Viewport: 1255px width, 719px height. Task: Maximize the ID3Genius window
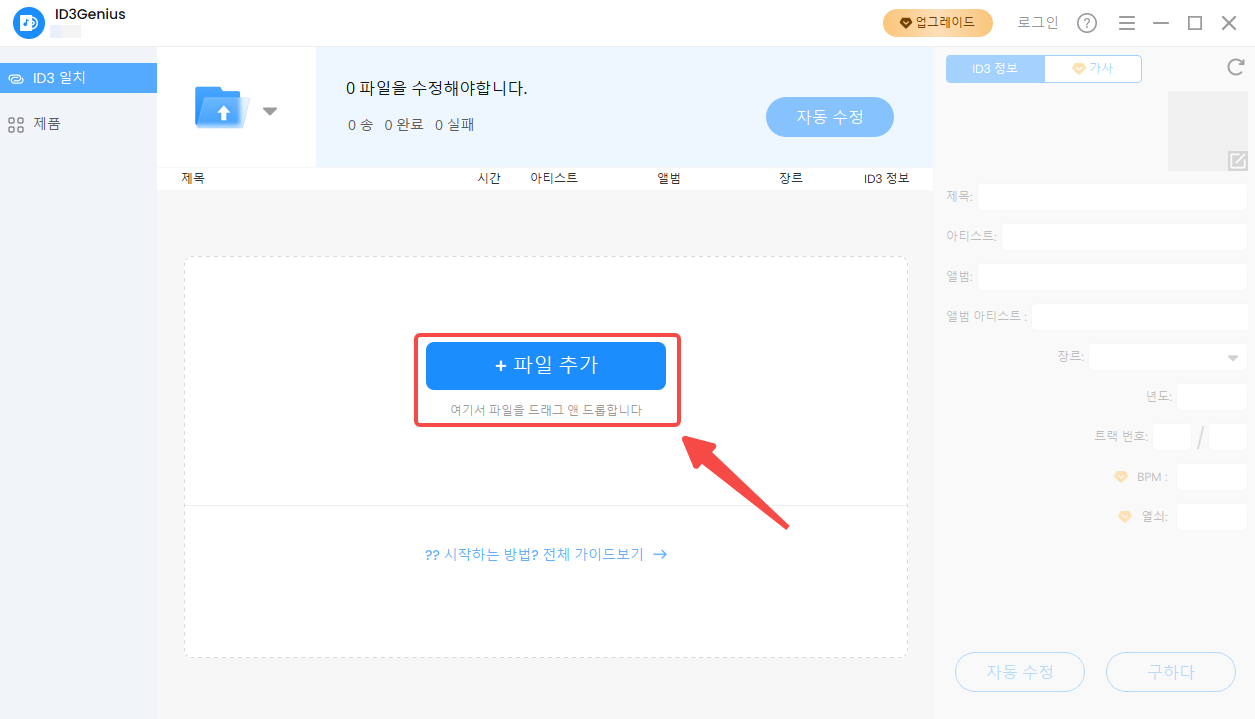coord(1195,23)
